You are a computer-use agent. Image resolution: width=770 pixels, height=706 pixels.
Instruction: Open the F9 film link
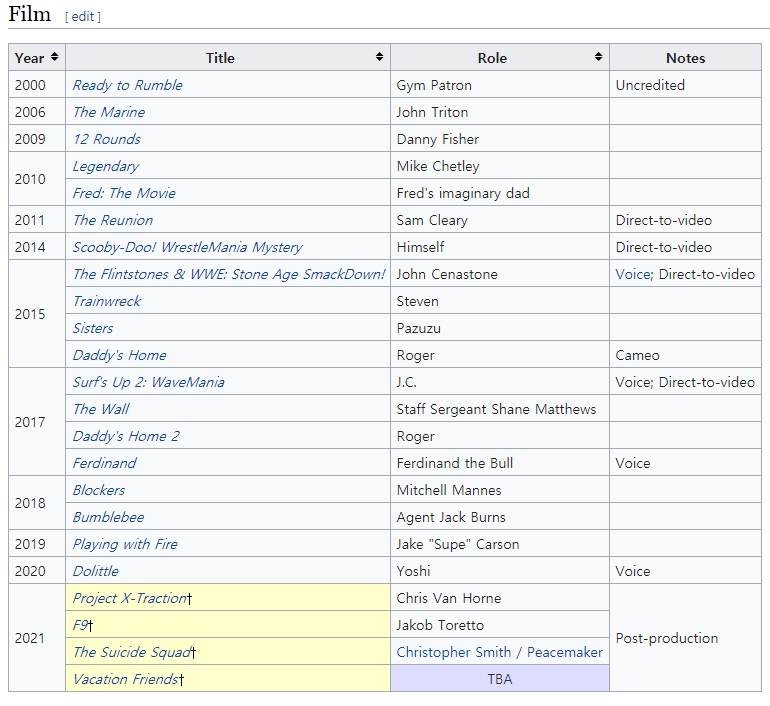(x=80, y=625)
